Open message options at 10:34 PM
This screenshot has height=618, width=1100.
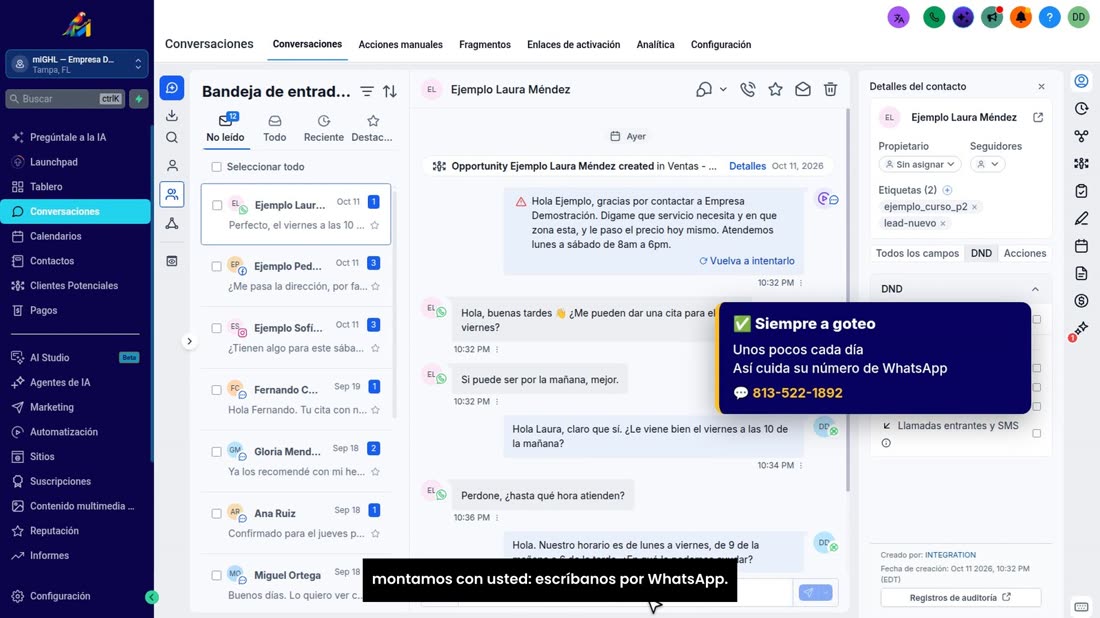coord(801,466)
